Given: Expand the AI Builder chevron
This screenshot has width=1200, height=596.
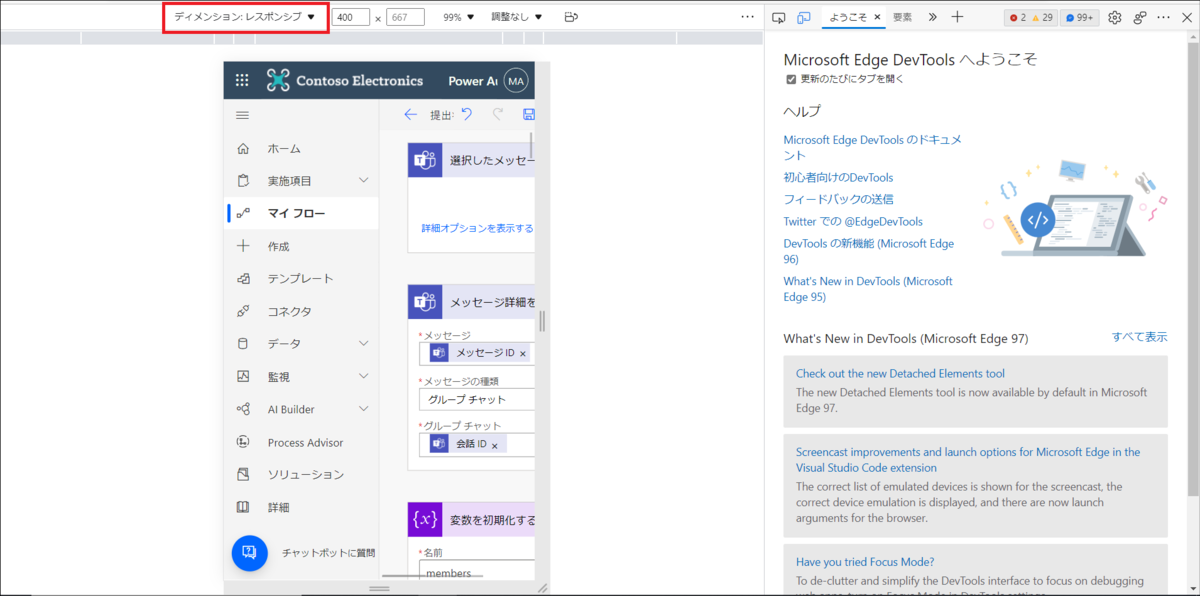Looking at the screenshot, I should click(364, 409).
